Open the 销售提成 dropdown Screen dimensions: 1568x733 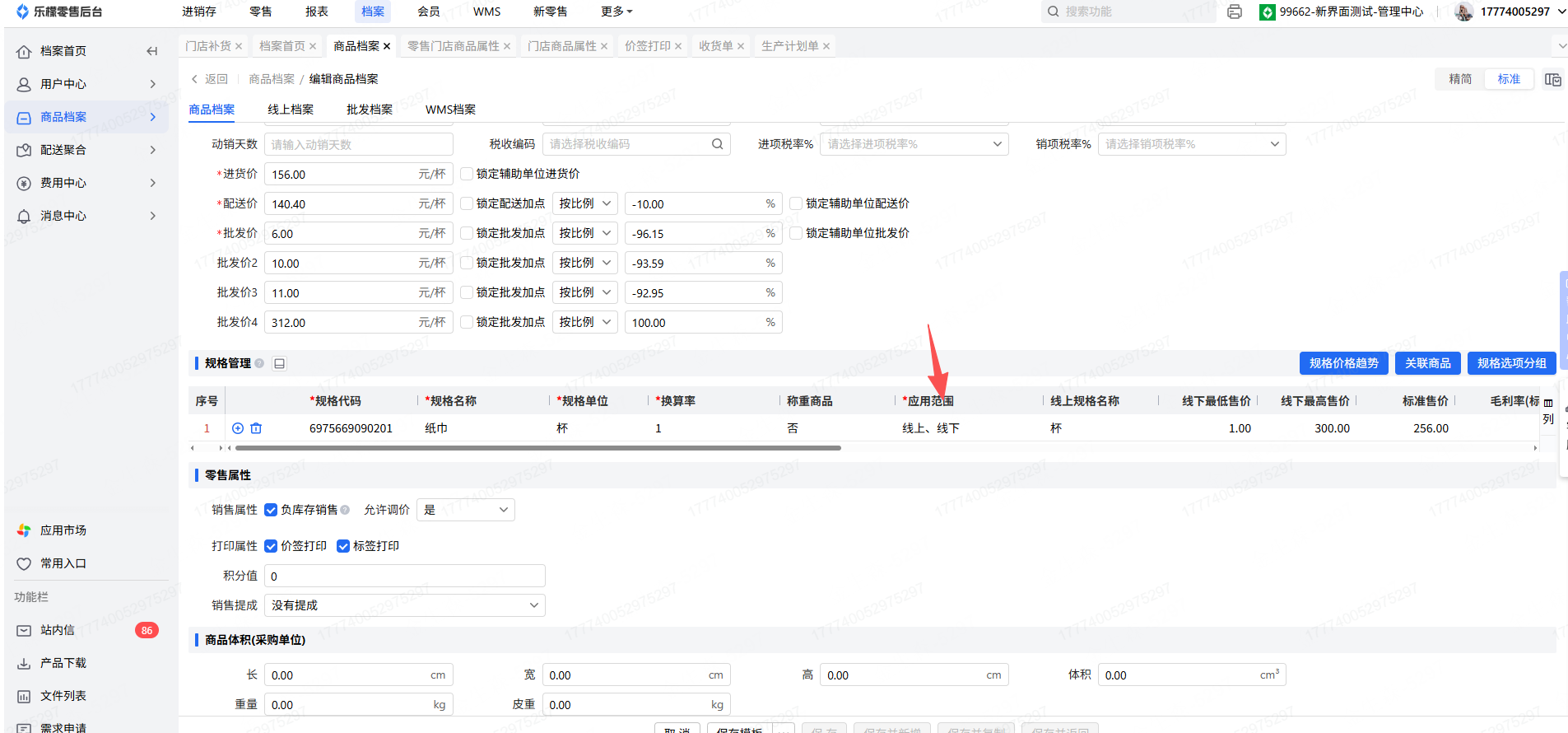405,605
